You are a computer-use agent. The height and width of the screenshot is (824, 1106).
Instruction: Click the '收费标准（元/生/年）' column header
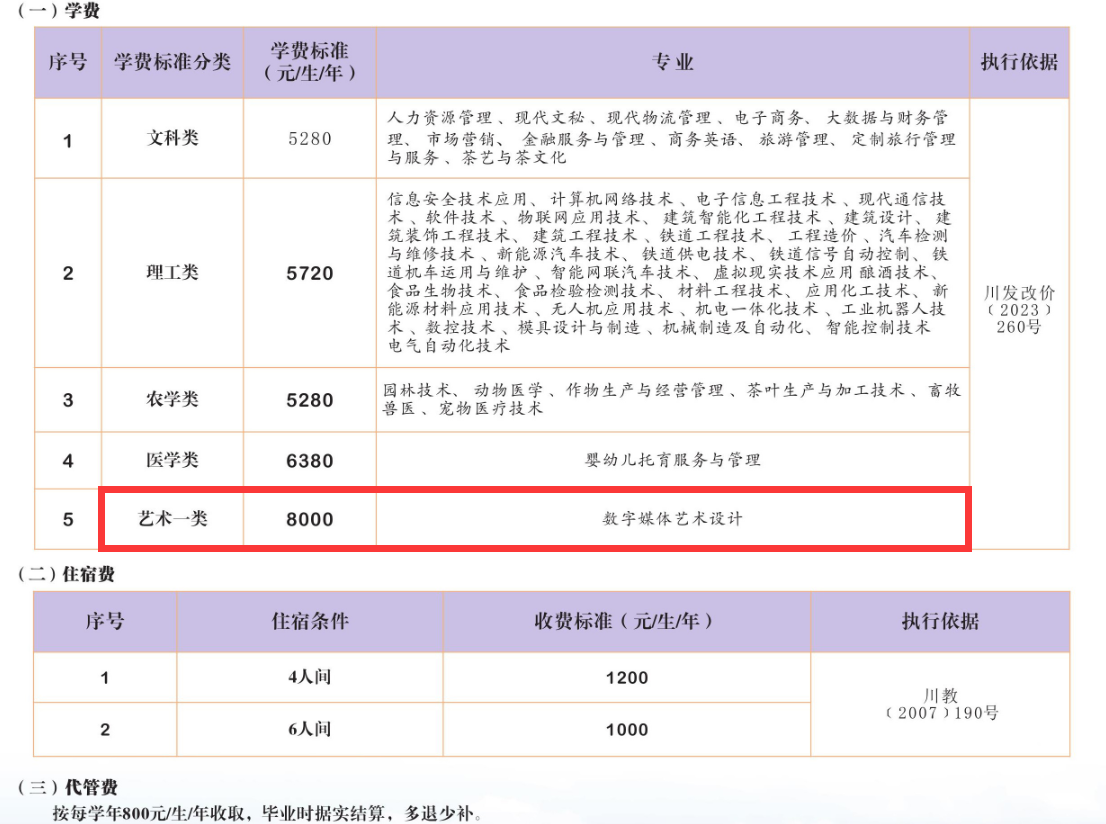[626, 621]
